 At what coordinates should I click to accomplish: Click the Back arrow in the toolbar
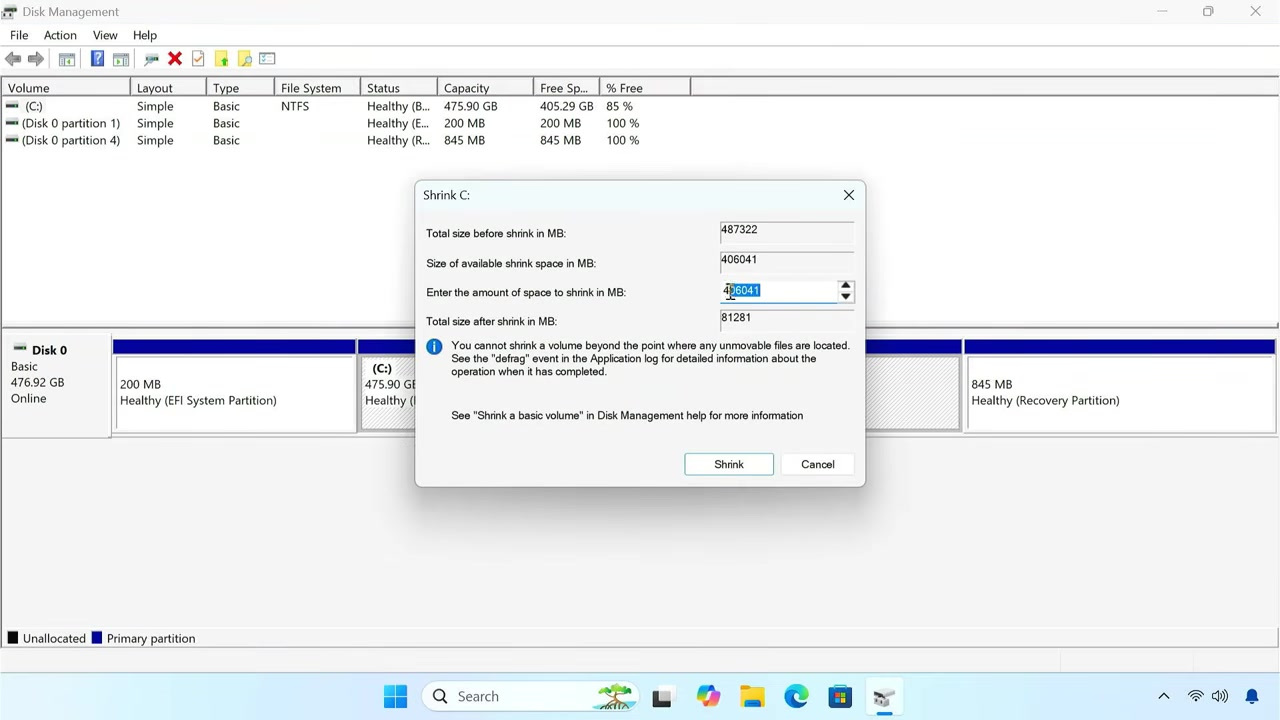(x=13, y=59)
